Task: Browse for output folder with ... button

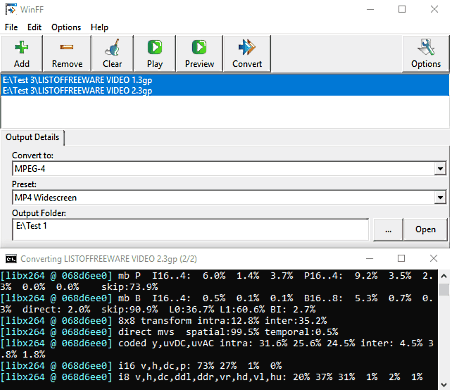Action: 388,229
